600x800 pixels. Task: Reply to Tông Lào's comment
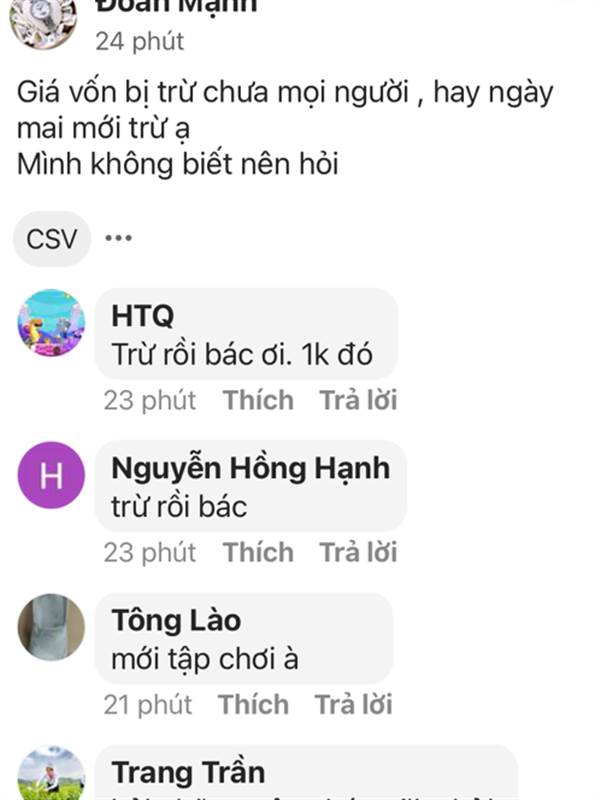point(354,705)
